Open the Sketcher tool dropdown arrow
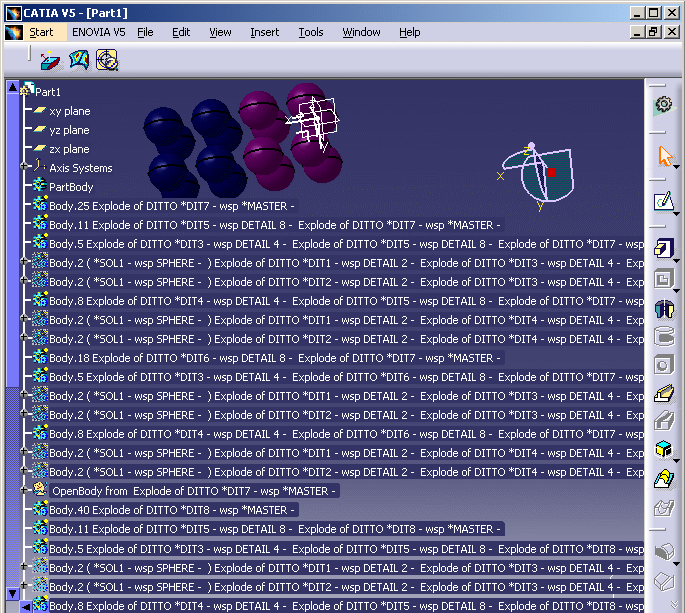The height and width of the screenshot is (613, 685). pyautogui.click(x=676, y=212)
